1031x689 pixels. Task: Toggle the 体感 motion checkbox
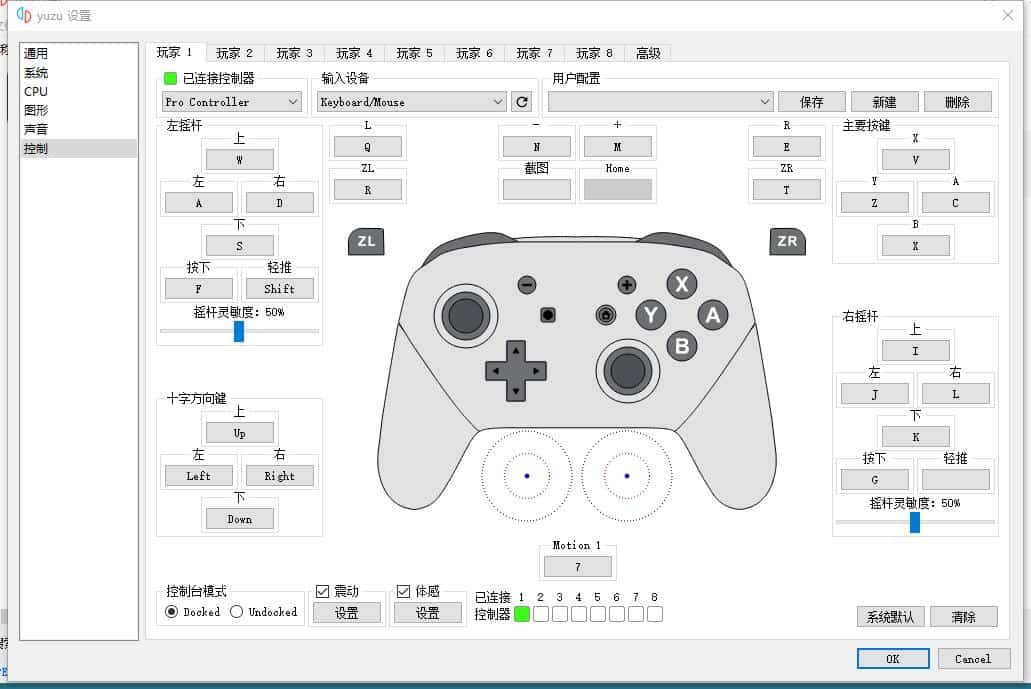coord(403,592)
